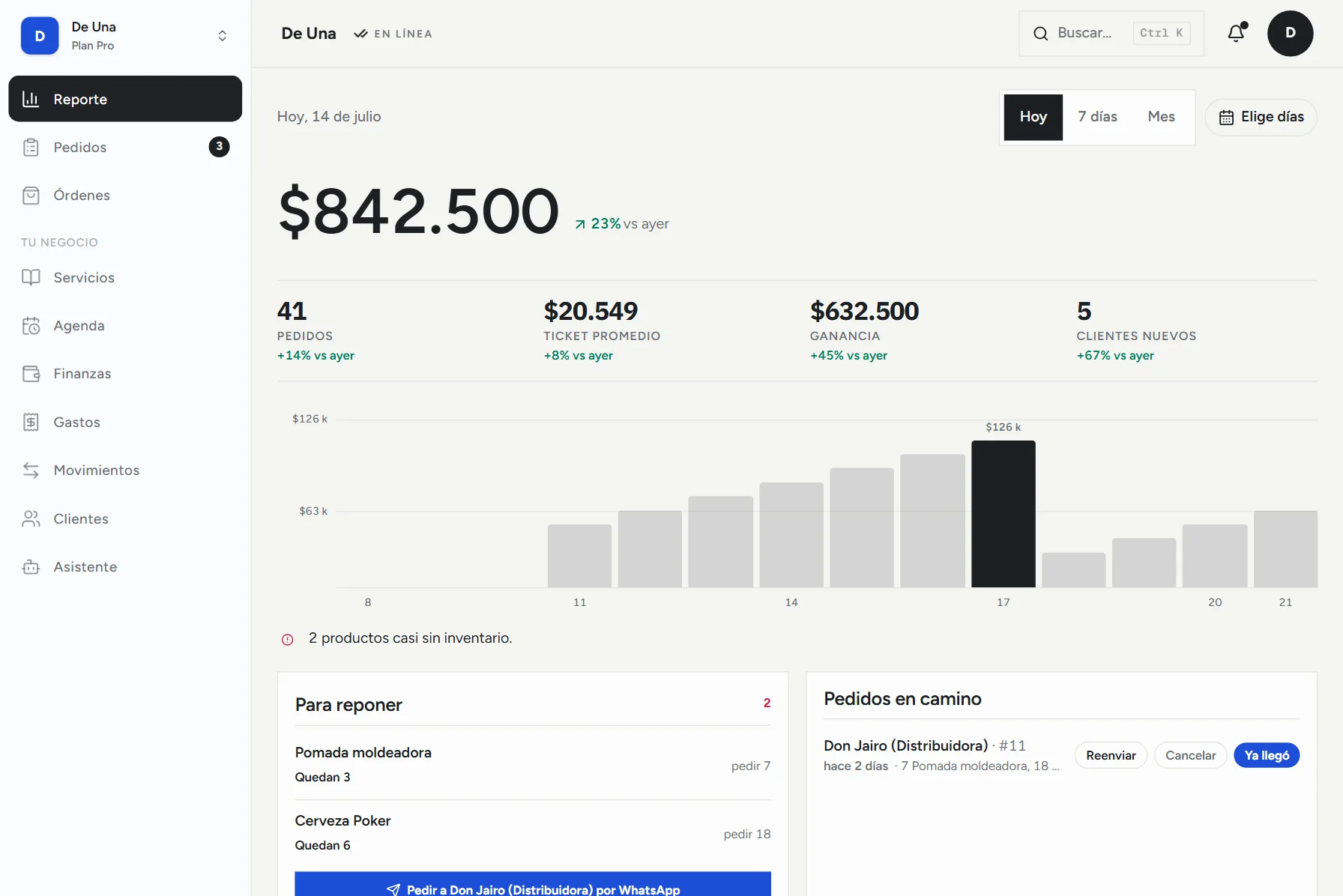
Task: Focus the Buscar search field
Action: point(1111,33)
